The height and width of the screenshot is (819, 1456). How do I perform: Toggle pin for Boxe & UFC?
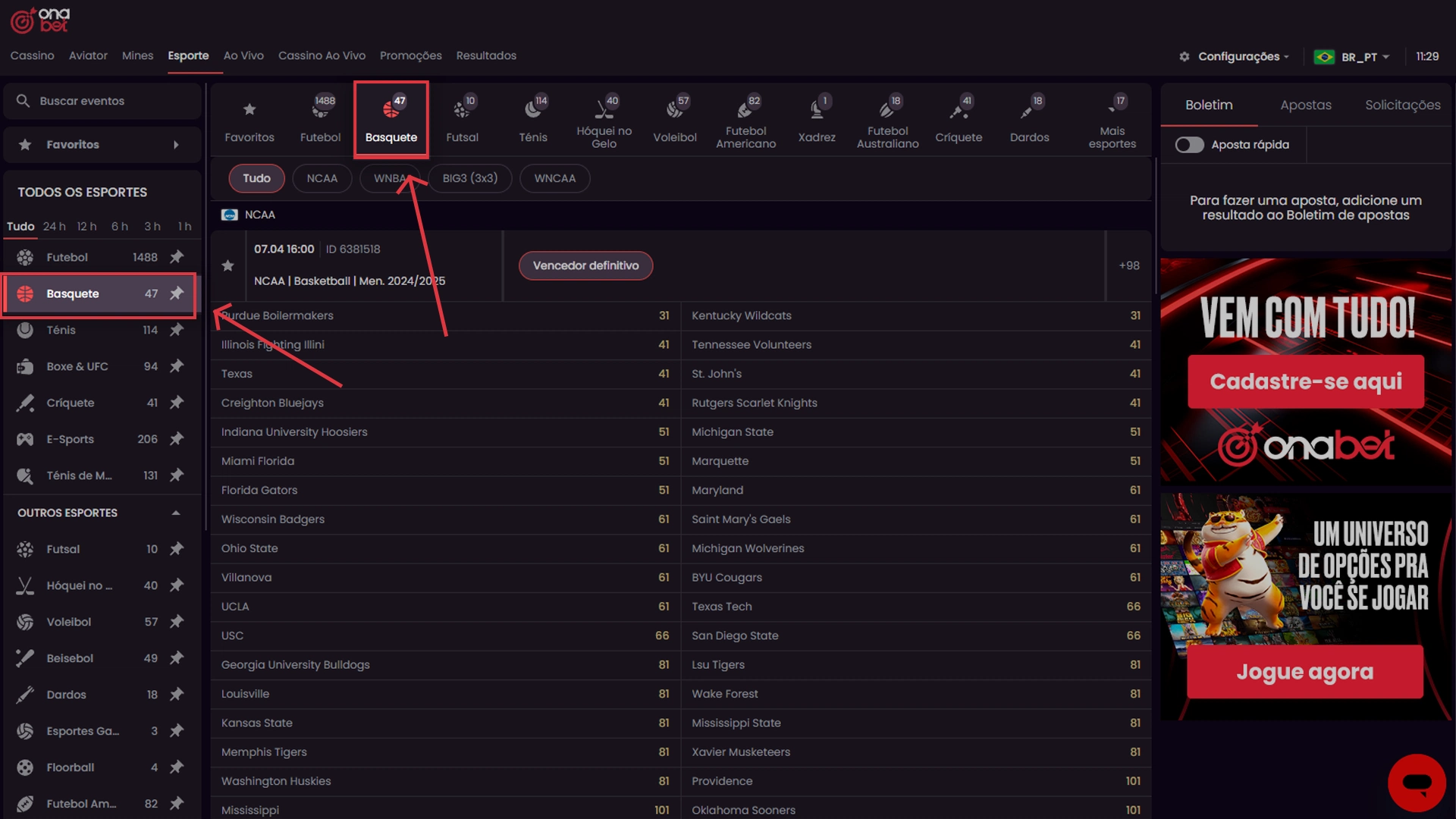pyautogui.click(x=177, y=366)
